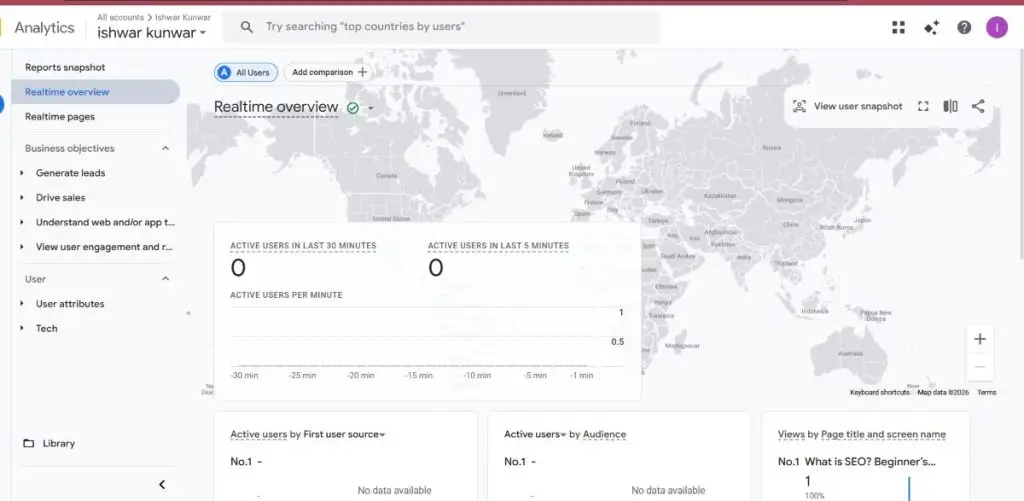
Task: Select Realtime overview in sidebar
Action: point(95,92)
